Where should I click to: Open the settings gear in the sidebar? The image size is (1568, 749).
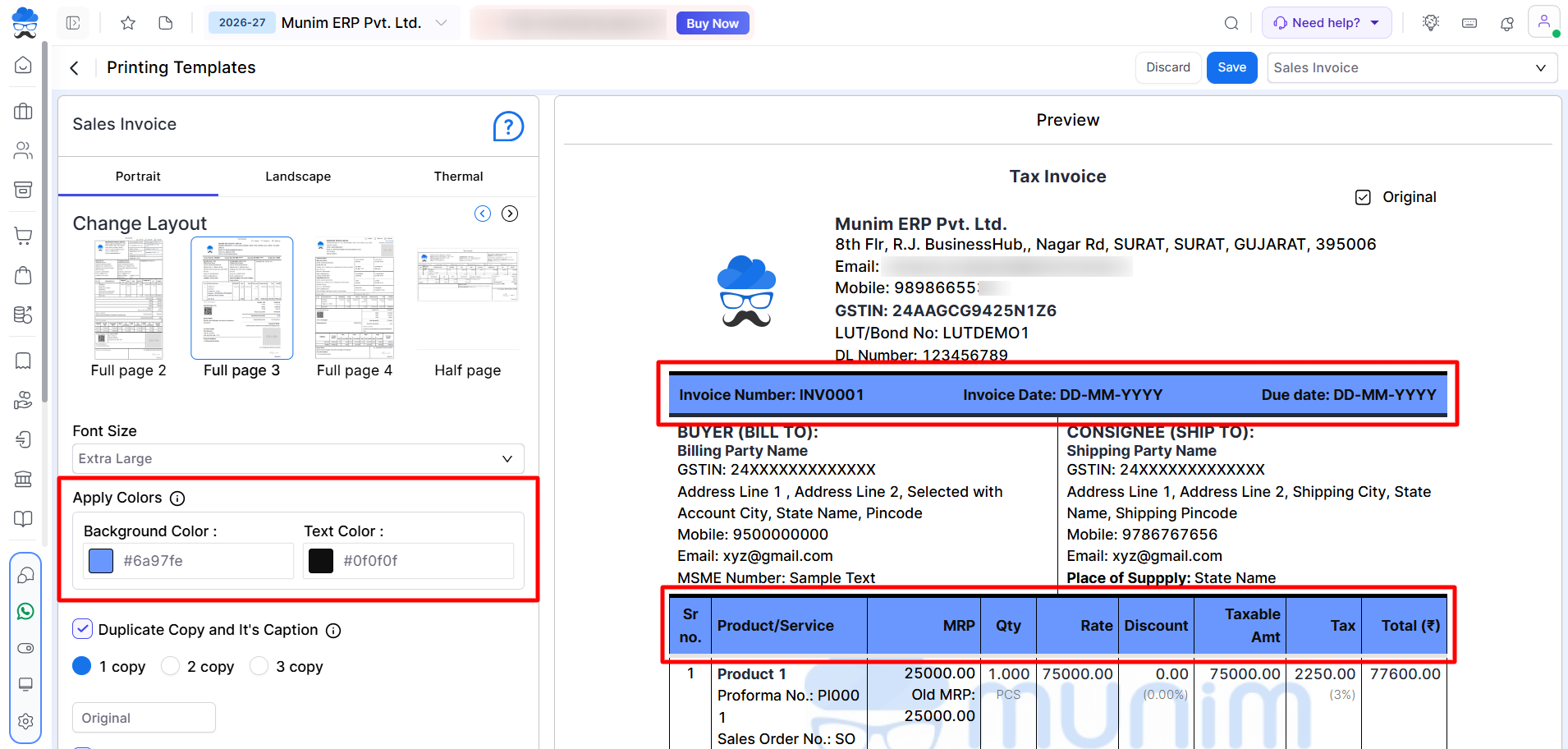tap(25, 721)
